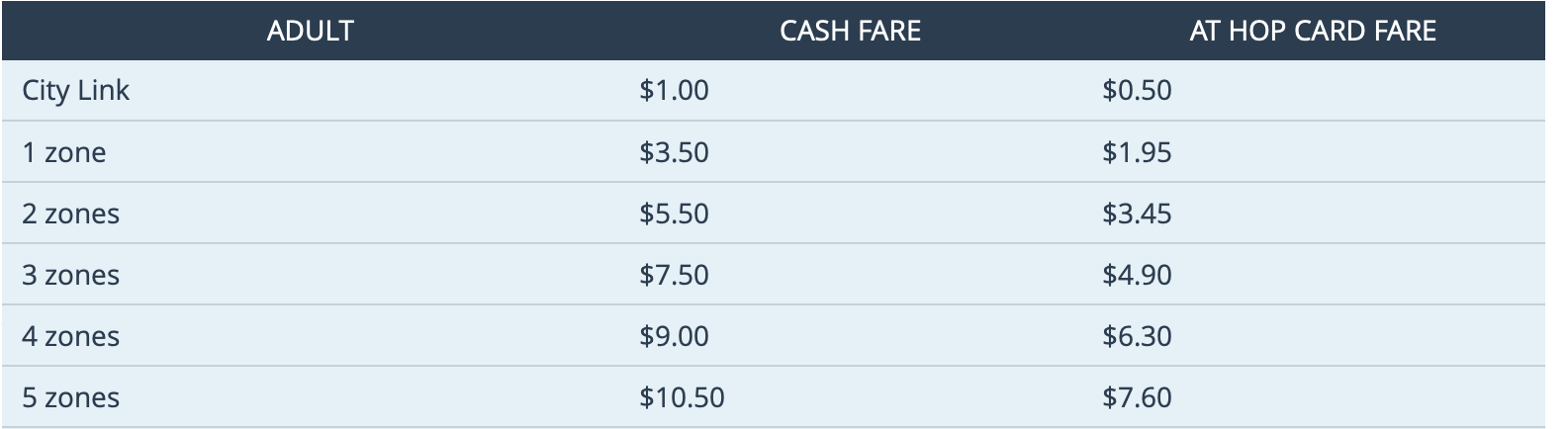Image resolution: width=1568 pixels, height=429 pixels.
Task: Select the City Link row label
Action: pos(76,91)
